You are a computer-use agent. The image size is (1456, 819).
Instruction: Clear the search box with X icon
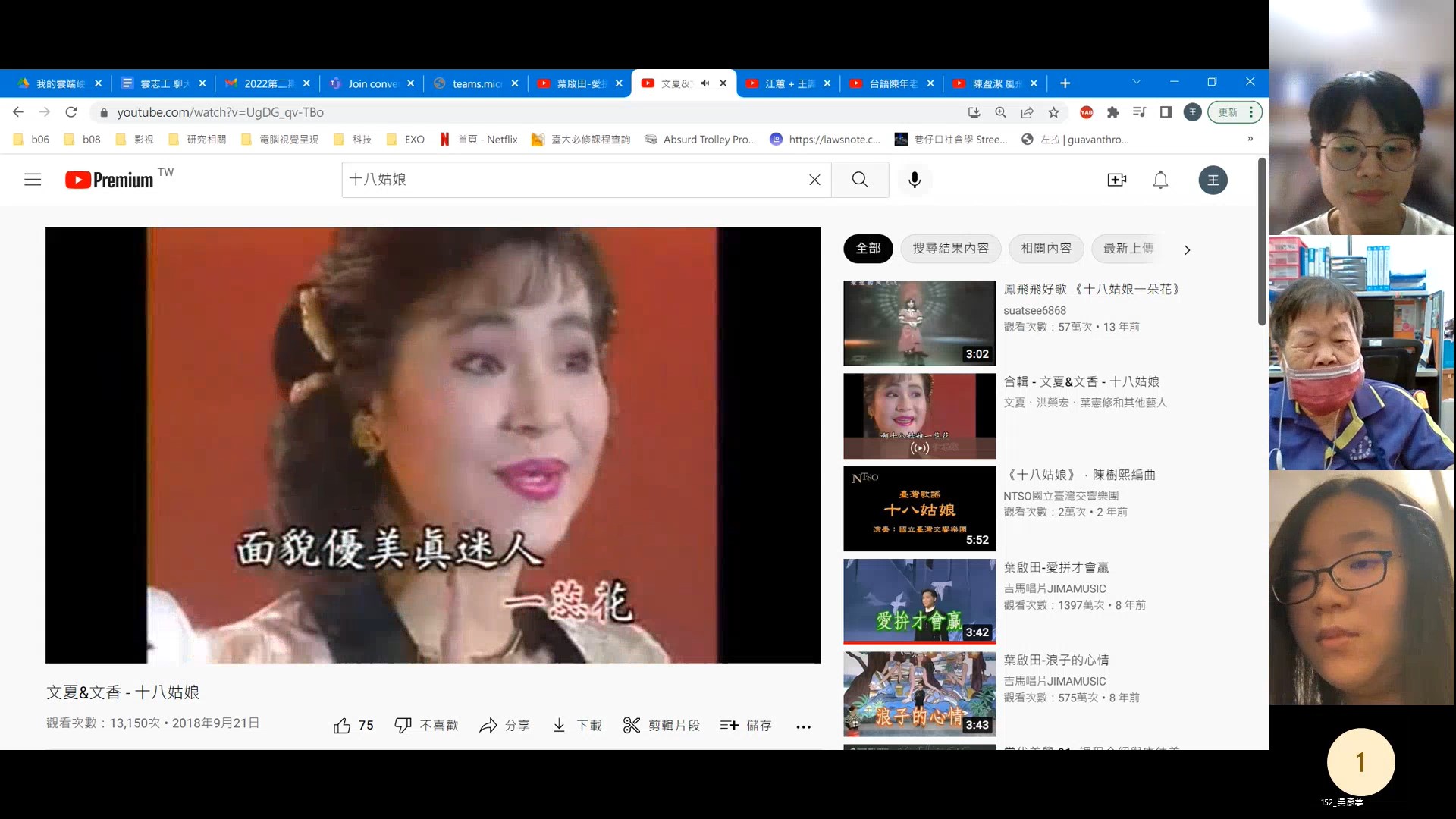(814, 180)
